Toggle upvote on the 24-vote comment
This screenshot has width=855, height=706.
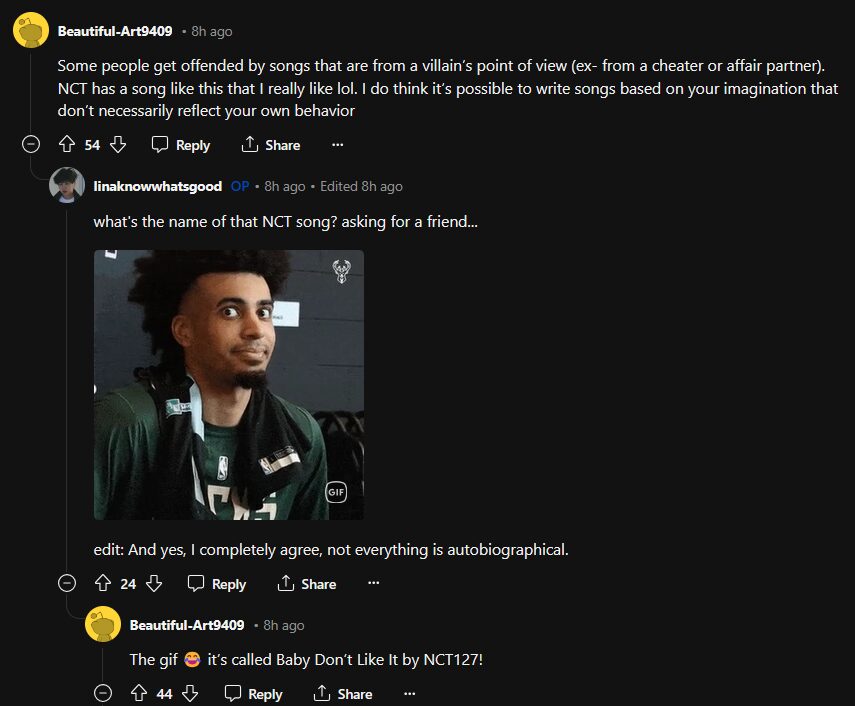[101, 584]
